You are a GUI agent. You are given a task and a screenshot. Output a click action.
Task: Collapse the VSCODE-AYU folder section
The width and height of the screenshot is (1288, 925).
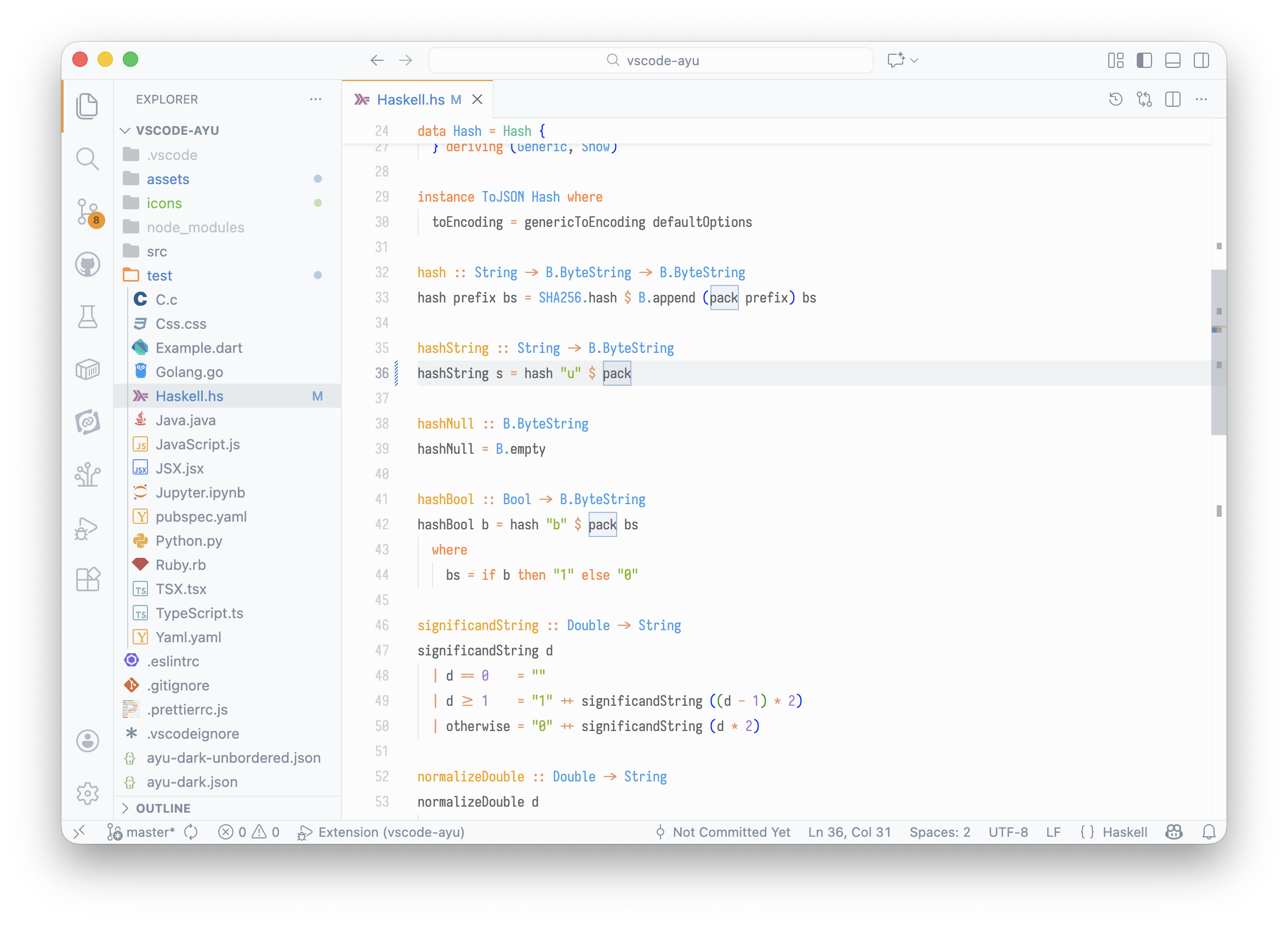(x=126, y=130)
